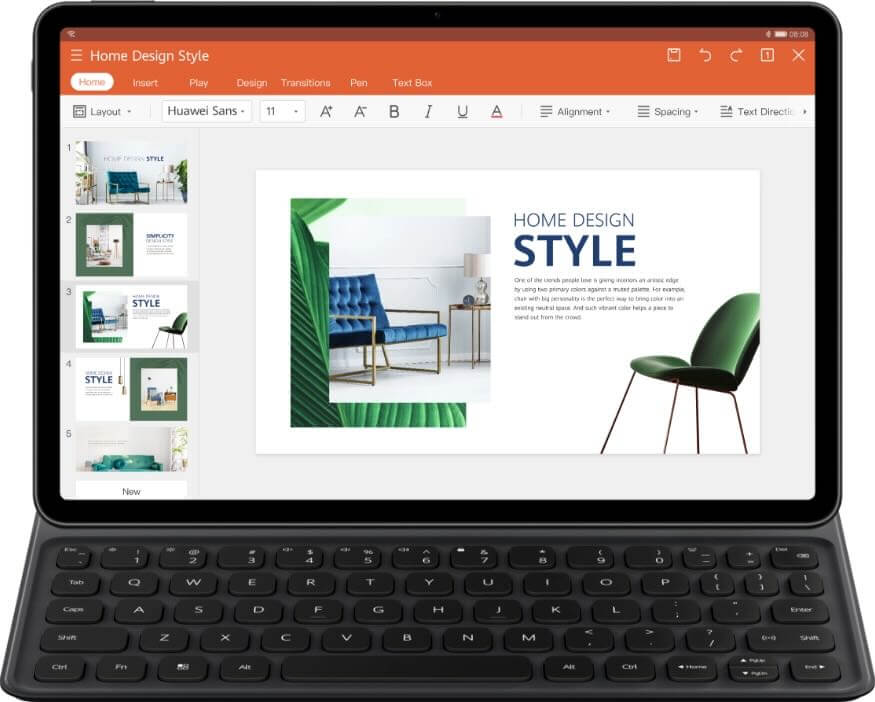875x702 pixels.
Task: Toggle underline formatting
Action: [462, 112]
